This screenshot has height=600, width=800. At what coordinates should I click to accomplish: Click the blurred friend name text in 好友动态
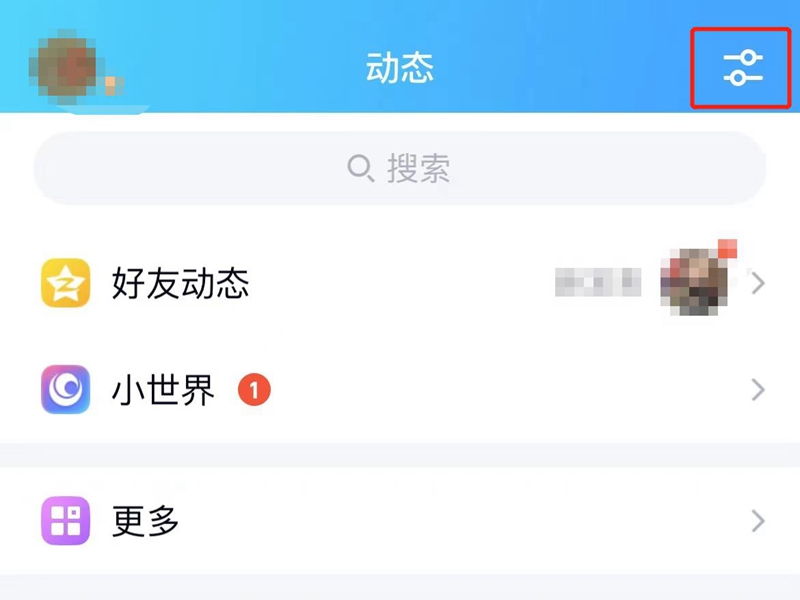pyautogui.click(x=598, y=282)
